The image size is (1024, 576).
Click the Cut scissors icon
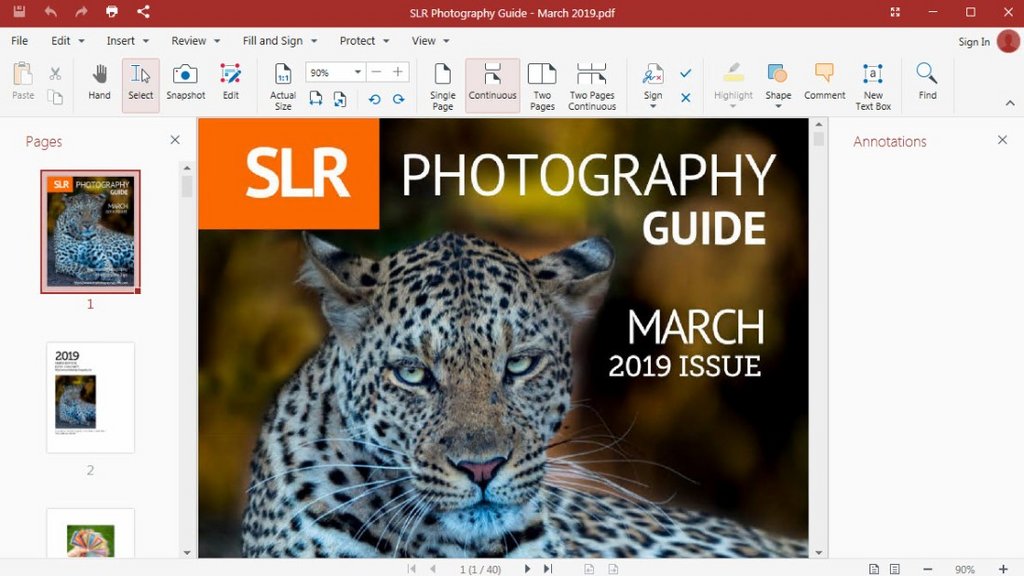pos(56,74)
